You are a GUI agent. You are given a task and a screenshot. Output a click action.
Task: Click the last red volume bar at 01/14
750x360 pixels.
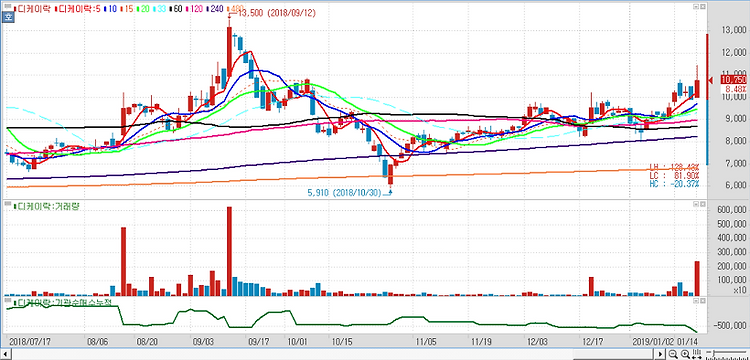click(697, 278)
